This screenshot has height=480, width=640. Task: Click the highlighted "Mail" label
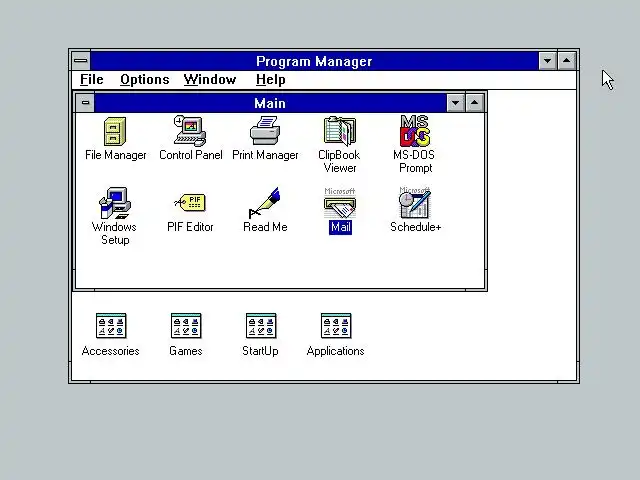pos(340,227)
